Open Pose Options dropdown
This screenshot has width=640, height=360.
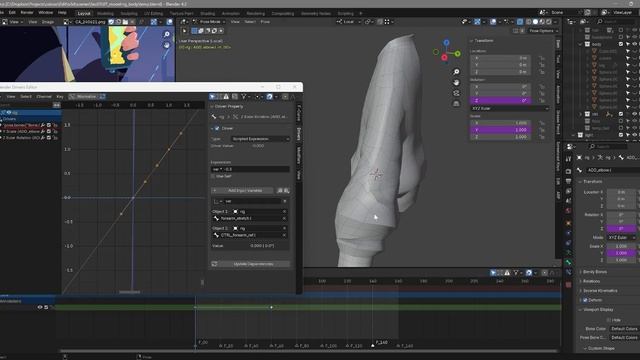tap(543, 31)
